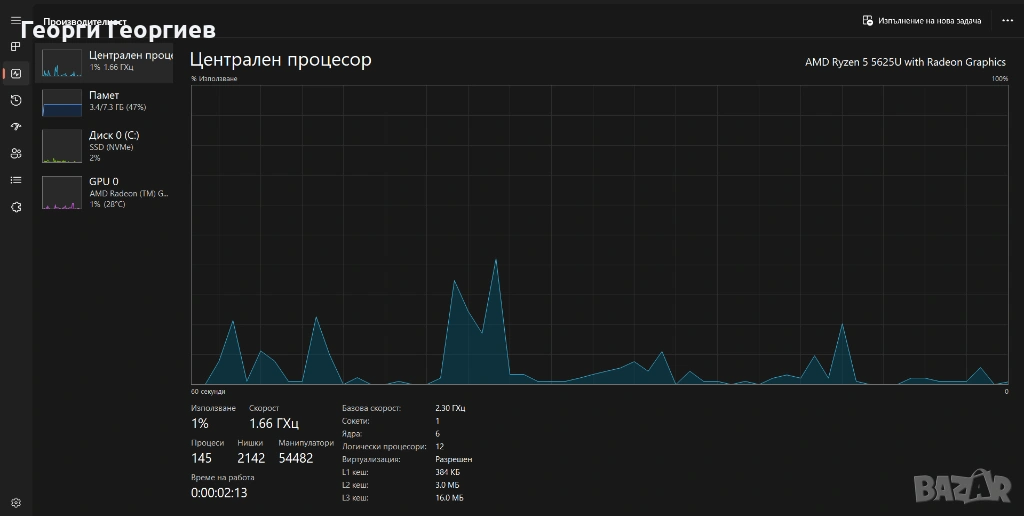Select 'Централен процесор' in resource list
The width and height of the screenshot is (1024, 516).
tap(128, 60)
